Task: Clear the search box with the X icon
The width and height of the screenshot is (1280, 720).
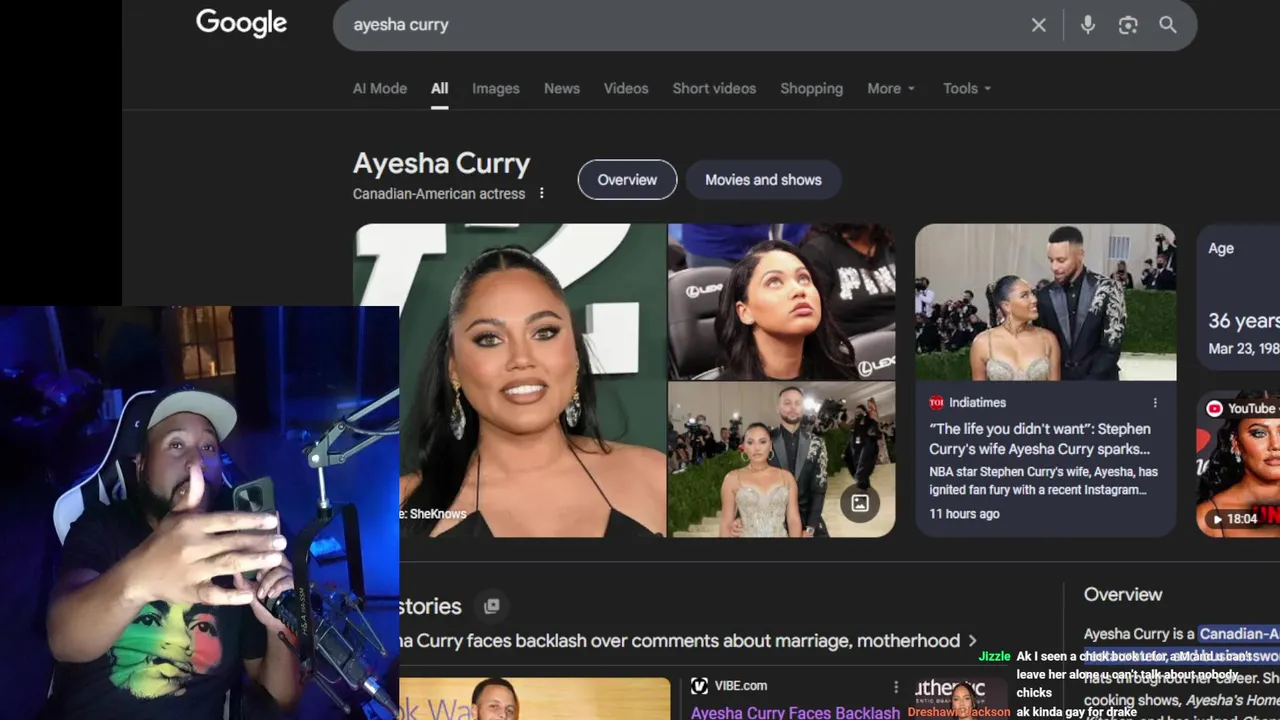Action: point(1039,25)
